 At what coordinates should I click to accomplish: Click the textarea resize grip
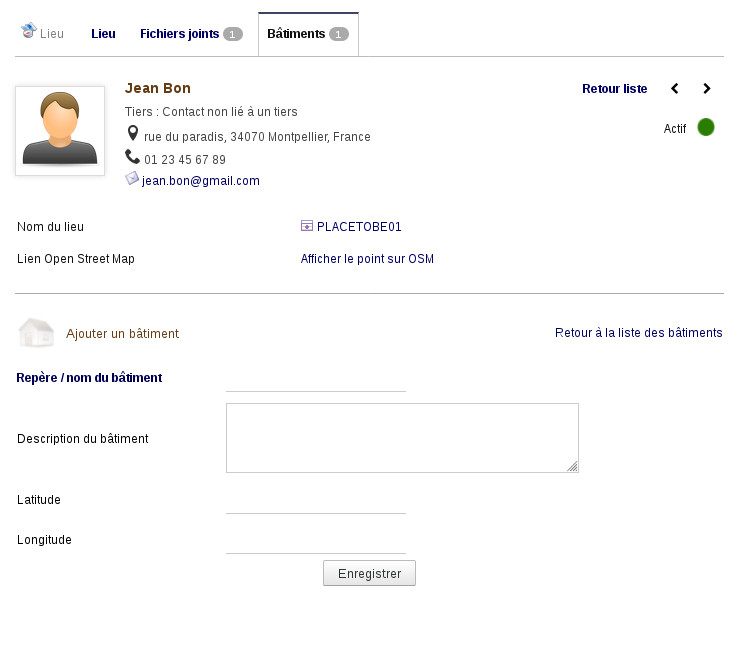point(573,466)
